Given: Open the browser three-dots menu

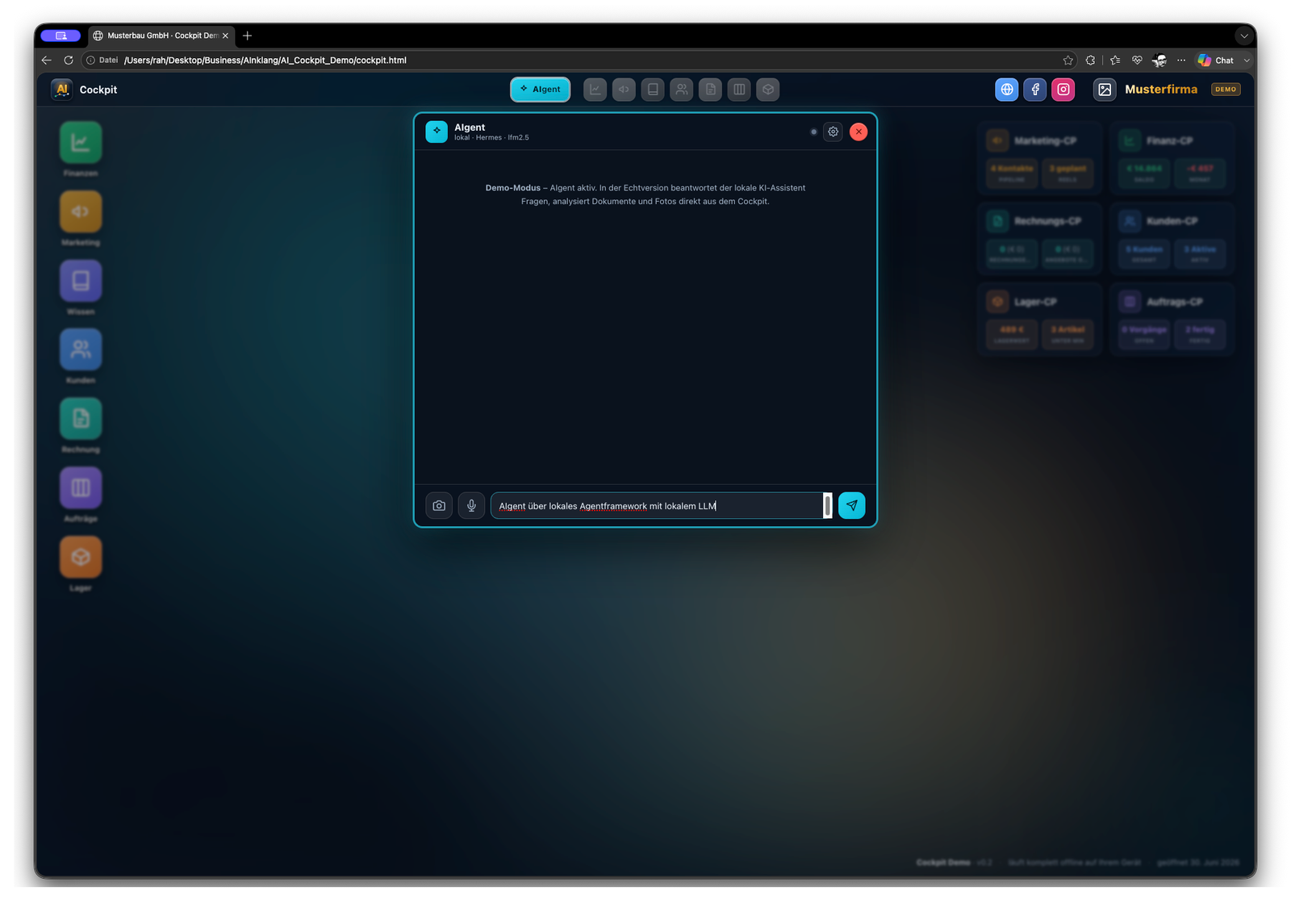Looking at the screenshot, I should pyautogui.click(x=1181, y=61).
